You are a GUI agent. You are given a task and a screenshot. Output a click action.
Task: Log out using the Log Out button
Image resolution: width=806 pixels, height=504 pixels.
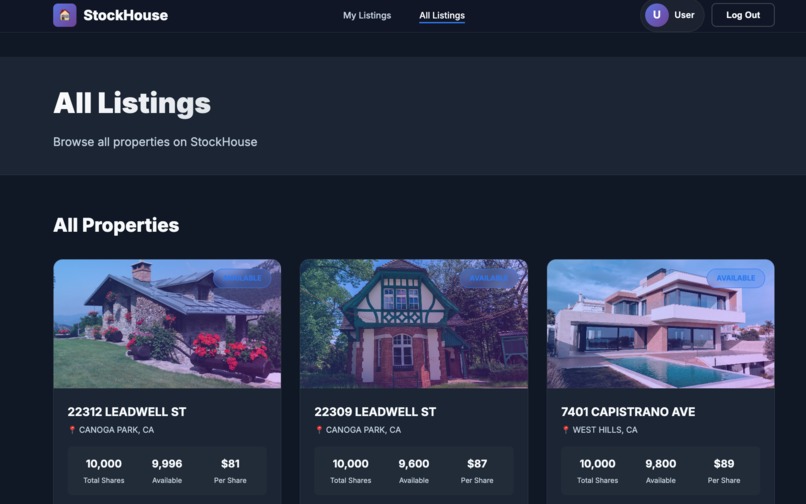(743, 15)
